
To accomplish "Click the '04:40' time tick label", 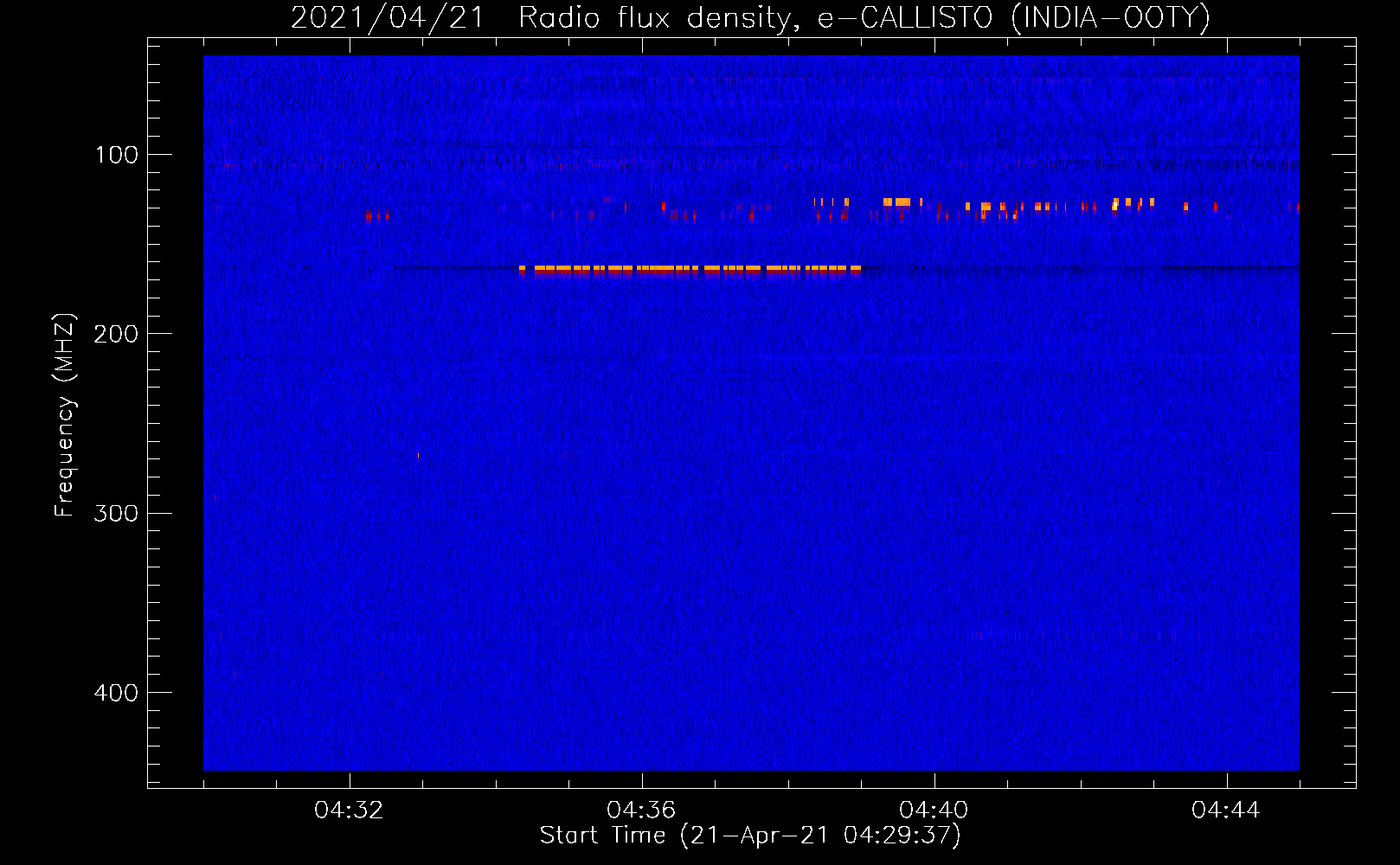I will click(x=934, y=811).
